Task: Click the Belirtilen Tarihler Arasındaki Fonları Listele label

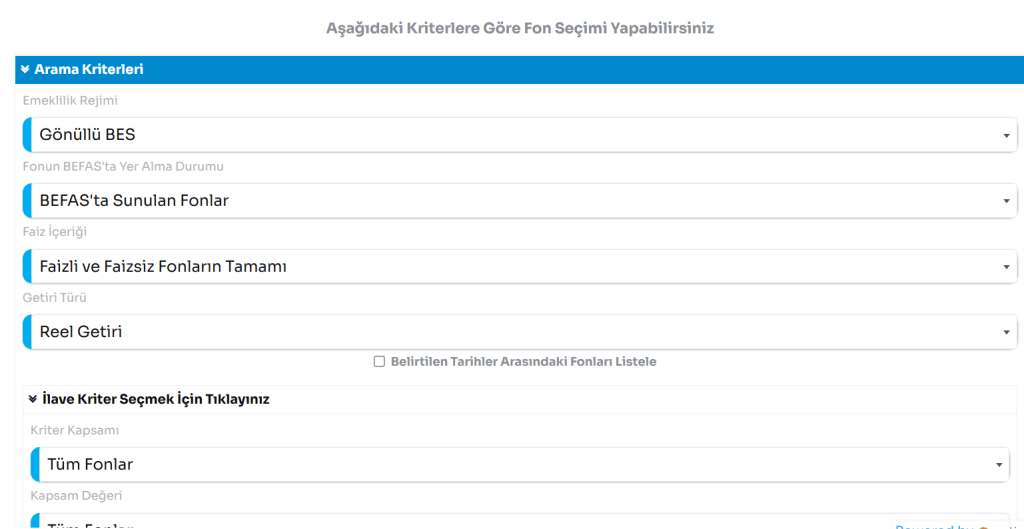Action: pyautogui.click(x=523, y=362)
